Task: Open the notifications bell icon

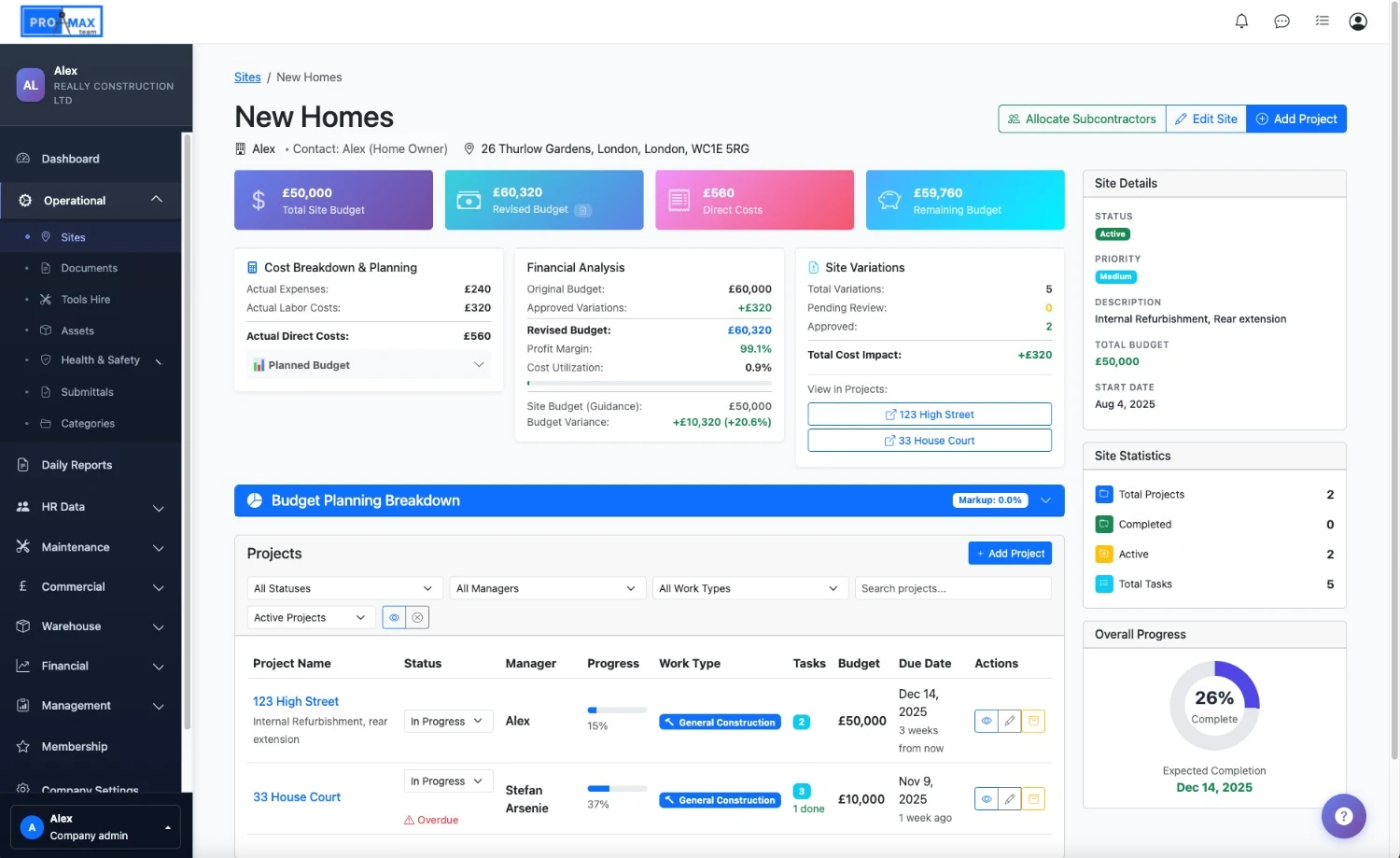Action: point(1241,21)
